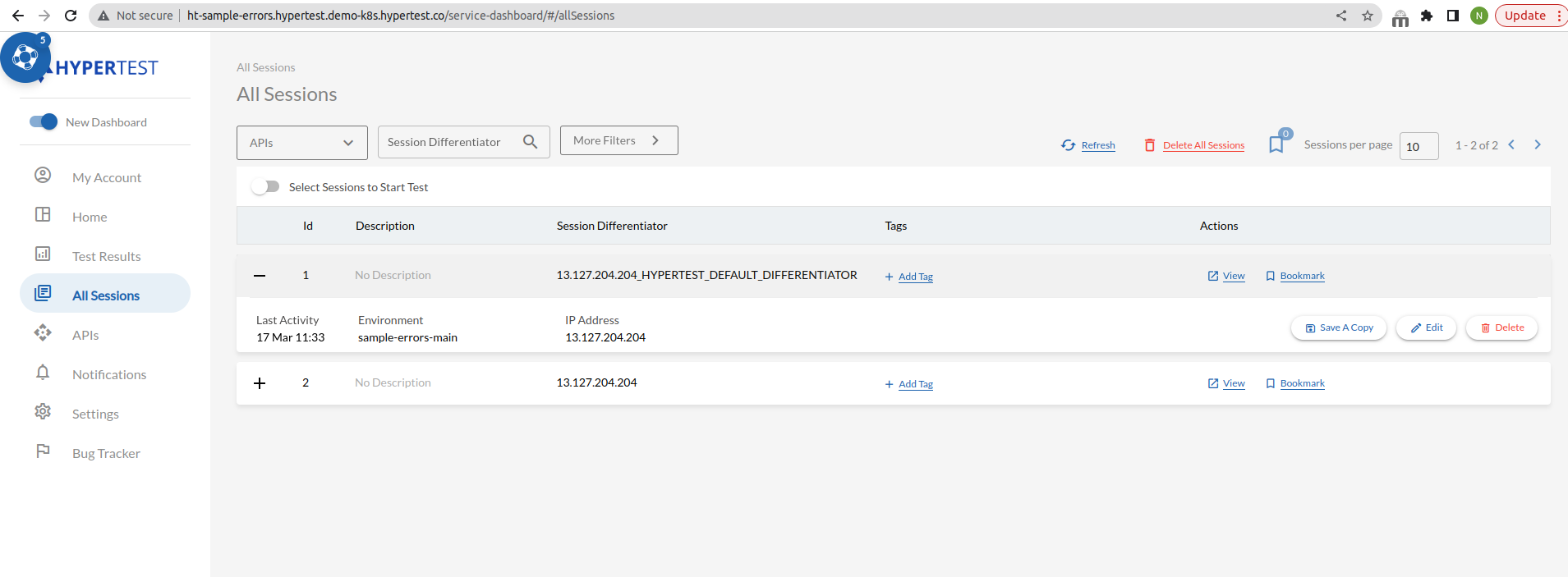Screen dimensions: 1568x577
Task: Click the bookmark star in address bar
Action: (x=1368, y=16)
